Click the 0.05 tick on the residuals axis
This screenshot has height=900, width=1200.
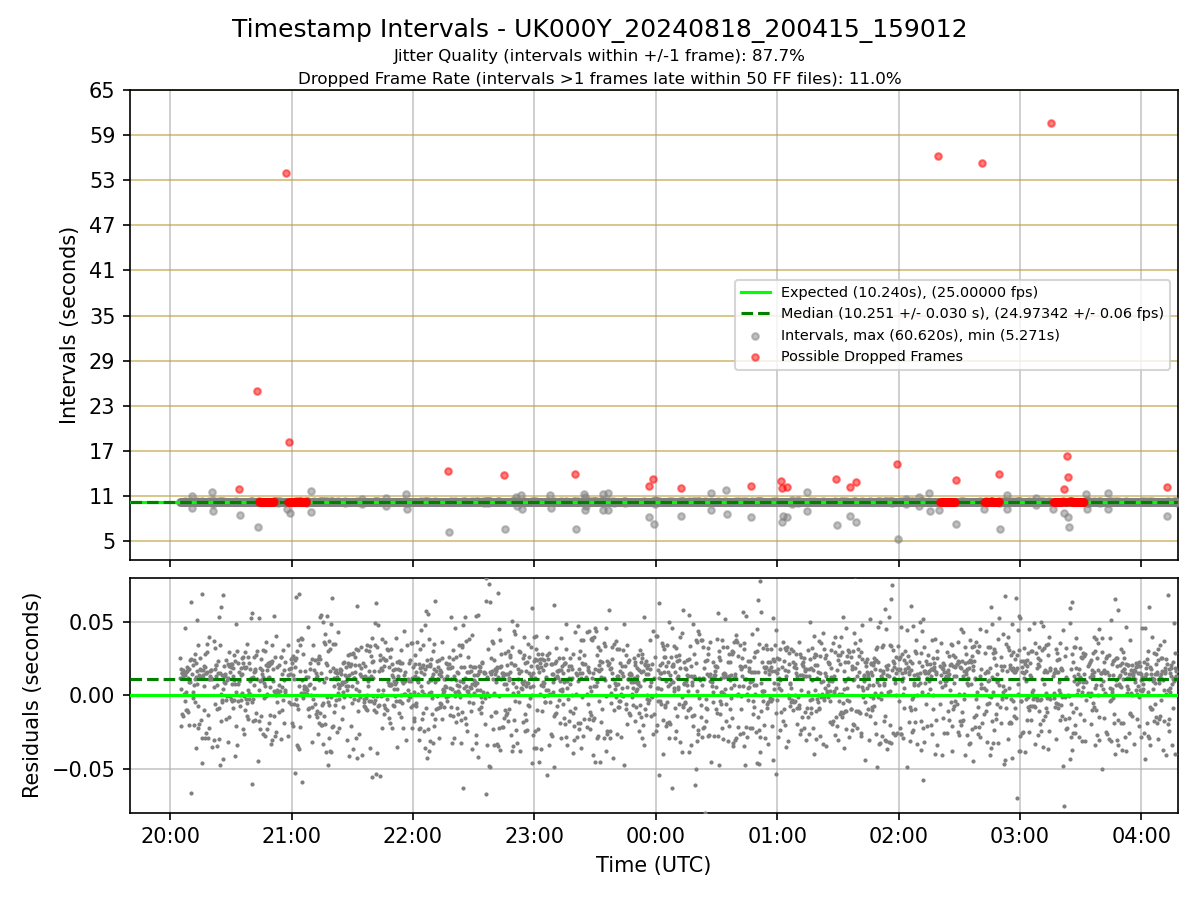coord(92,622)
